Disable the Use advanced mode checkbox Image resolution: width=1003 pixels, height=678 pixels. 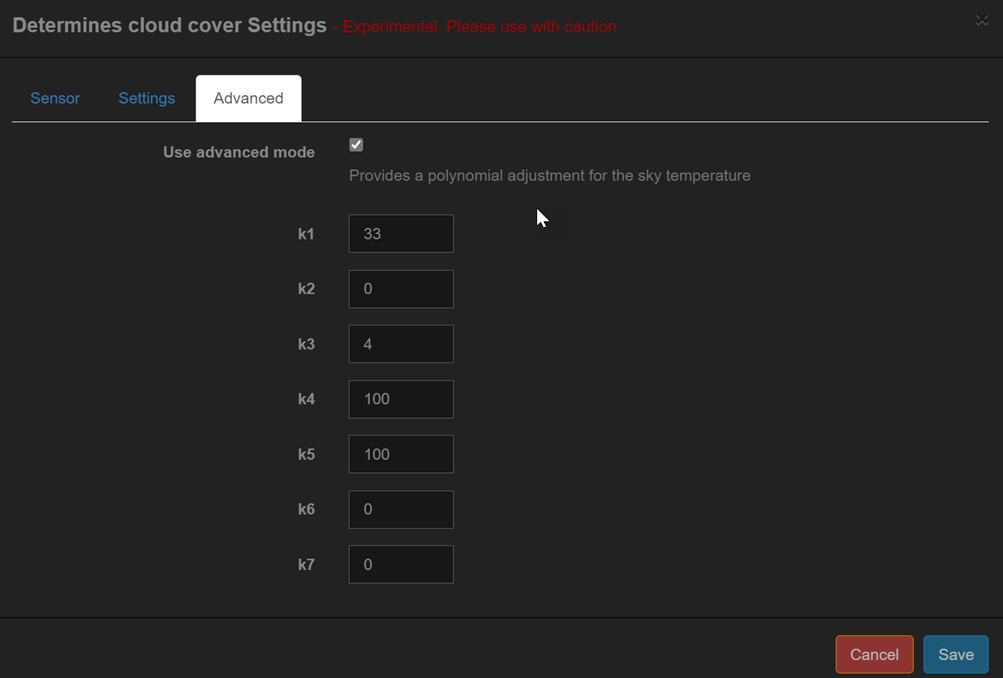[356, 144]
